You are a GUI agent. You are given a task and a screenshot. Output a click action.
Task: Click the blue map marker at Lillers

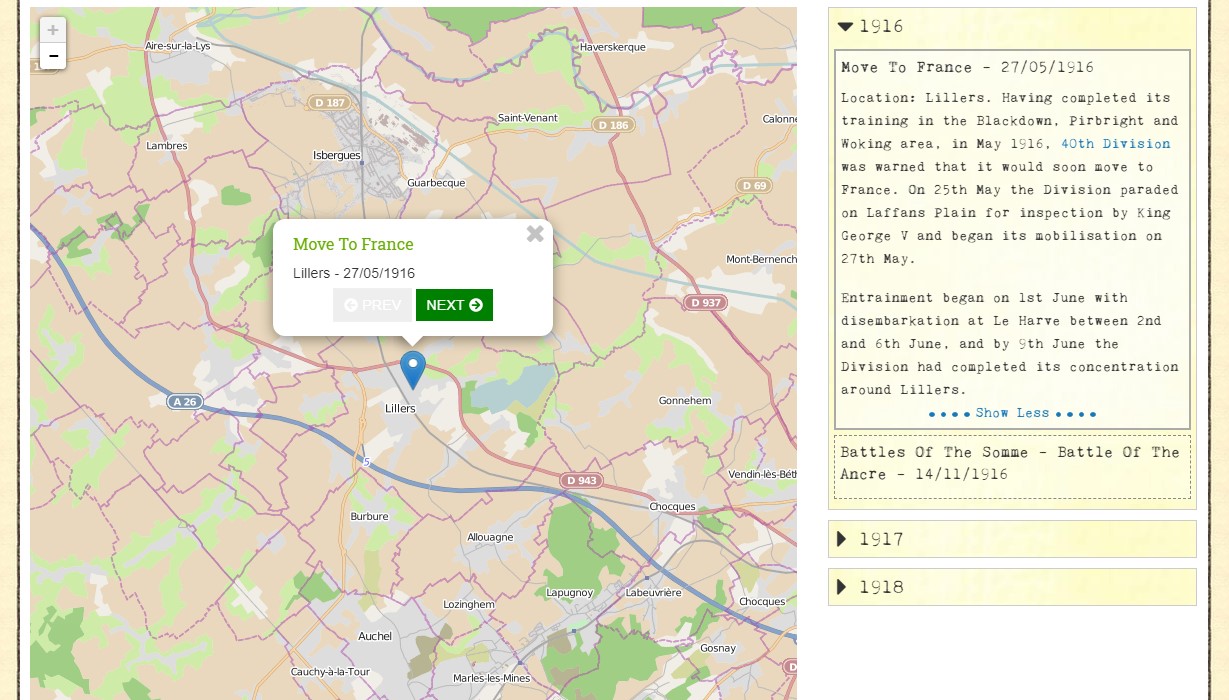[413, 369]
